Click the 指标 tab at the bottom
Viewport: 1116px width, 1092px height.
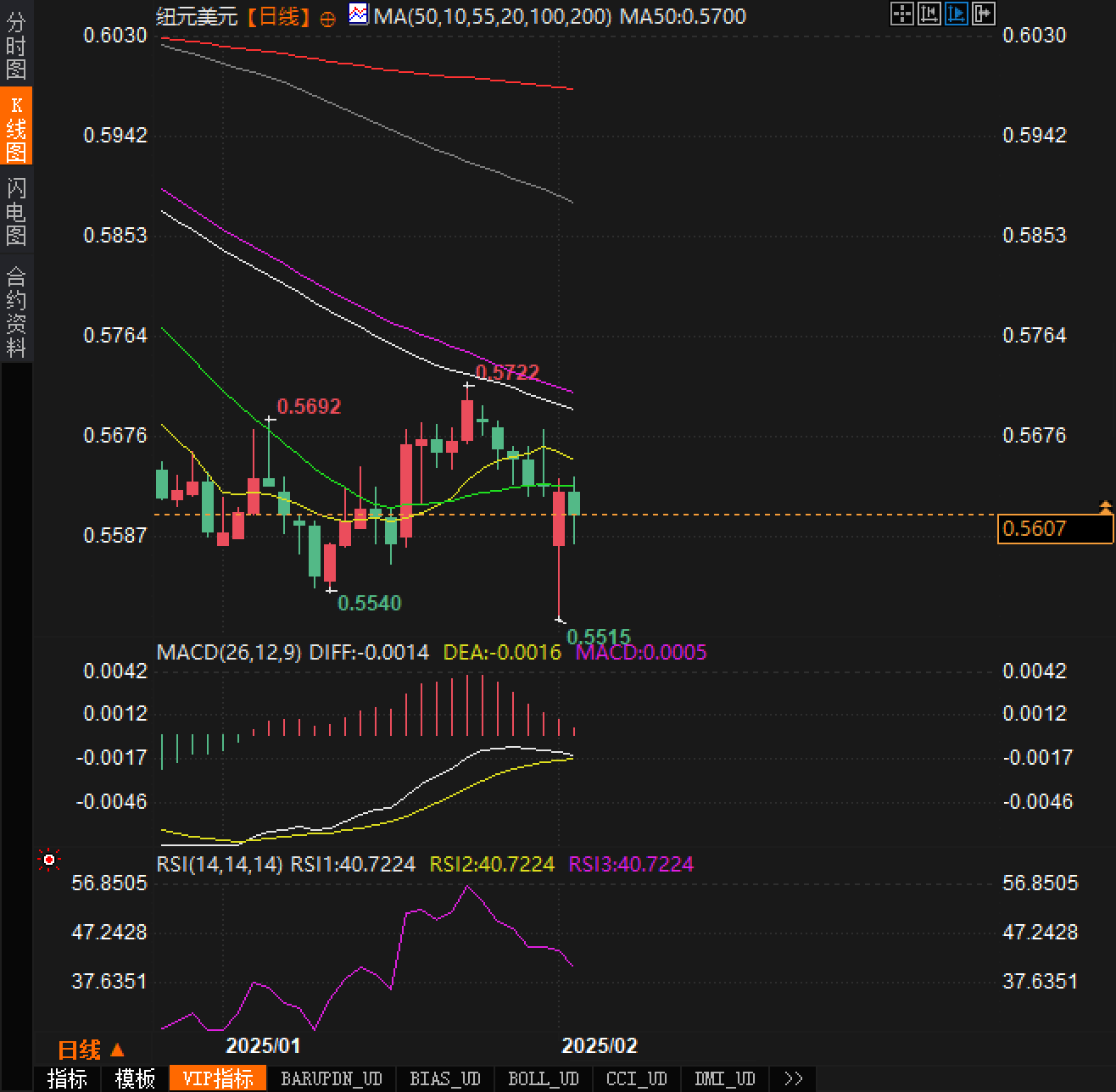[67, 1078]
